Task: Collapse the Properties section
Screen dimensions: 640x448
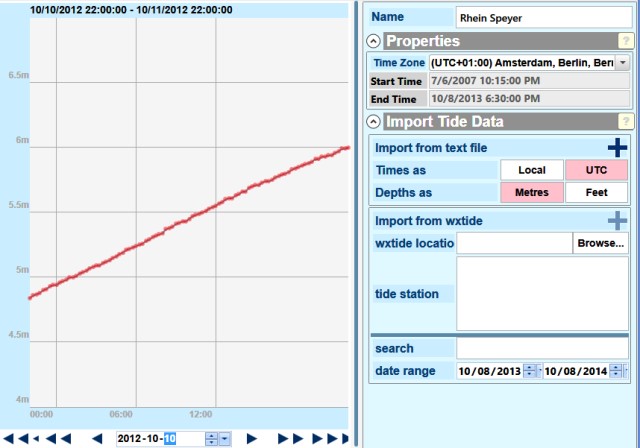Action: click(374, 42)
